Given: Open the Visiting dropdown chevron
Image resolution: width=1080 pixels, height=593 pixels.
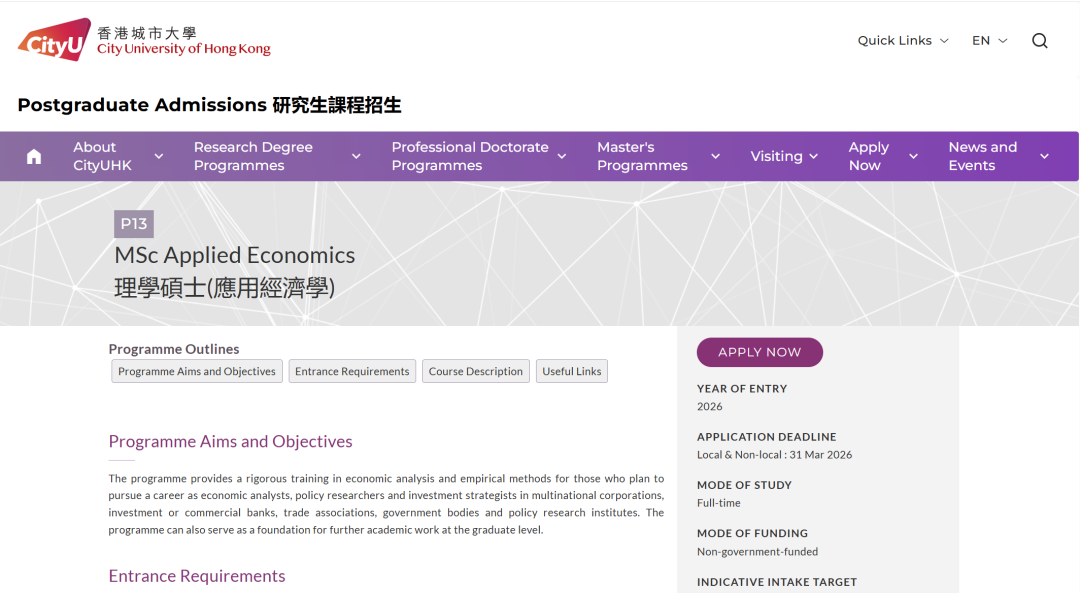Looking at the screenshot, I should (812, 156).
